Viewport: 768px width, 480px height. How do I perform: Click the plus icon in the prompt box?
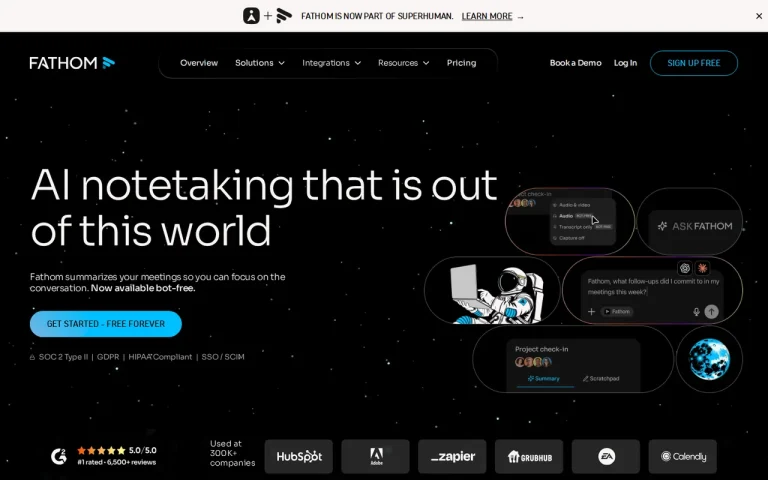591,312
